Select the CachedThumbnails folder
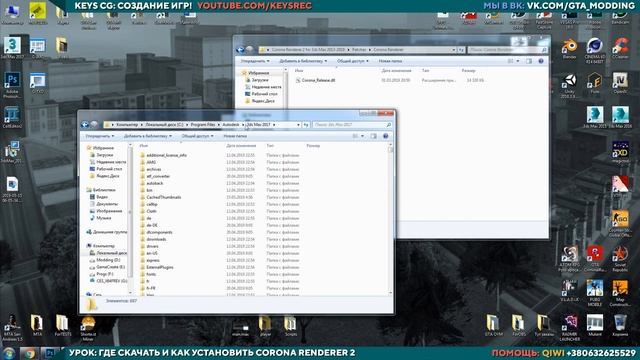Image resolution: width=640 pixels, height=360 pixels. pyautogui.click(x=164, y=197)
